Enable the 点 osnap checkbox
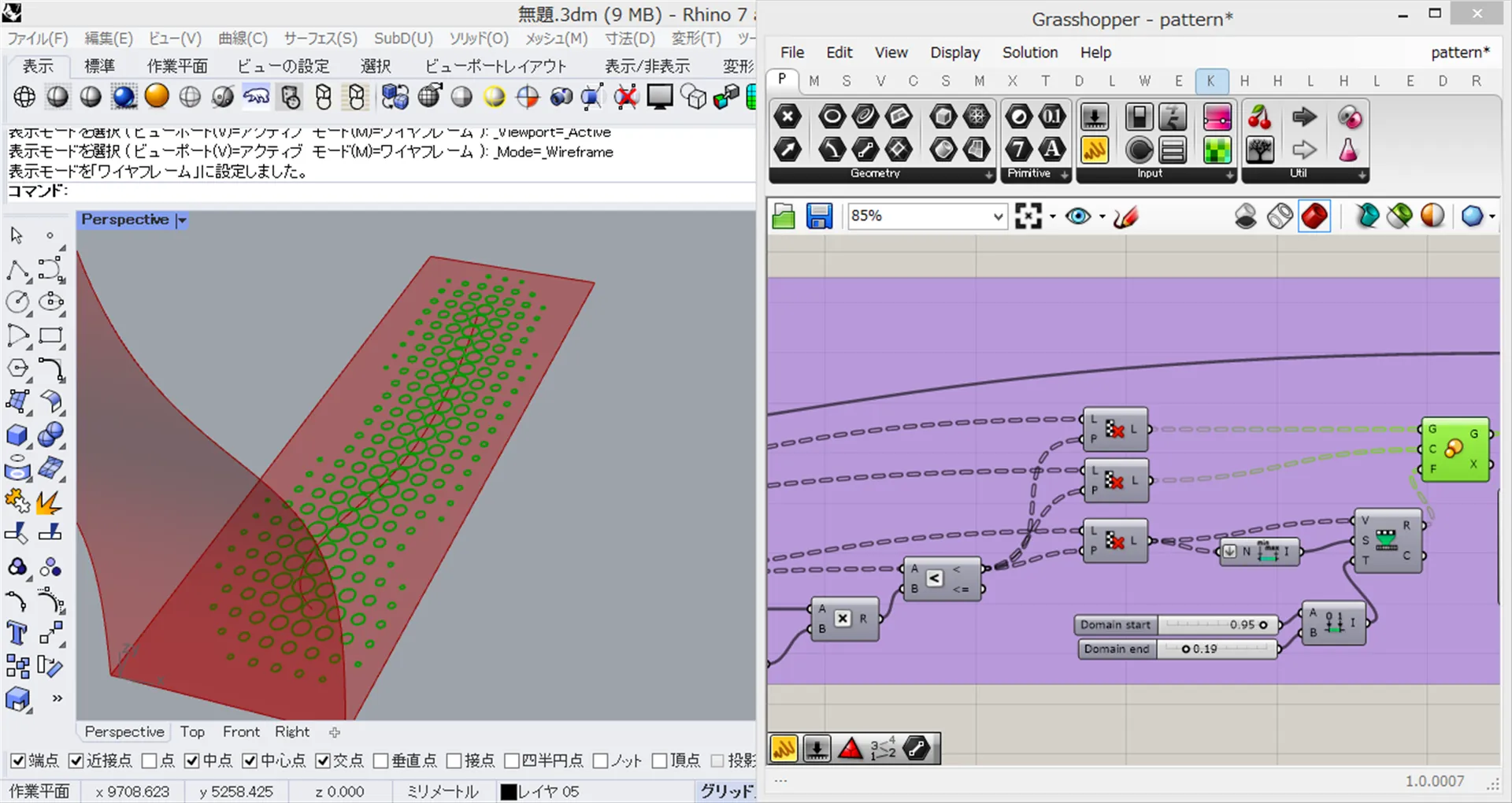The height and width of the screenshot is (803, 1512). coord(149,760)
